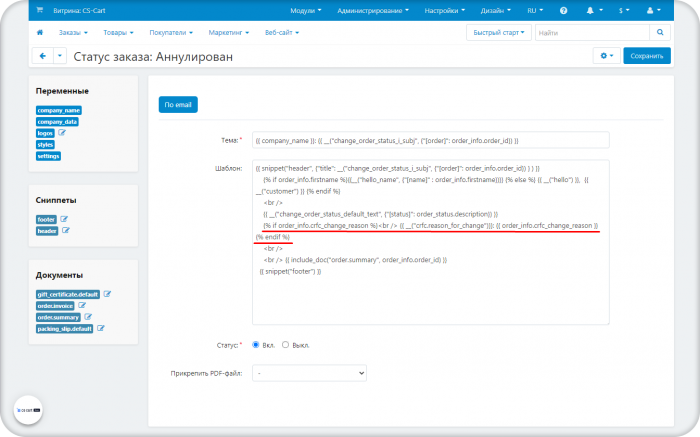Insert the order.invoice document tag

pos(55,306)
